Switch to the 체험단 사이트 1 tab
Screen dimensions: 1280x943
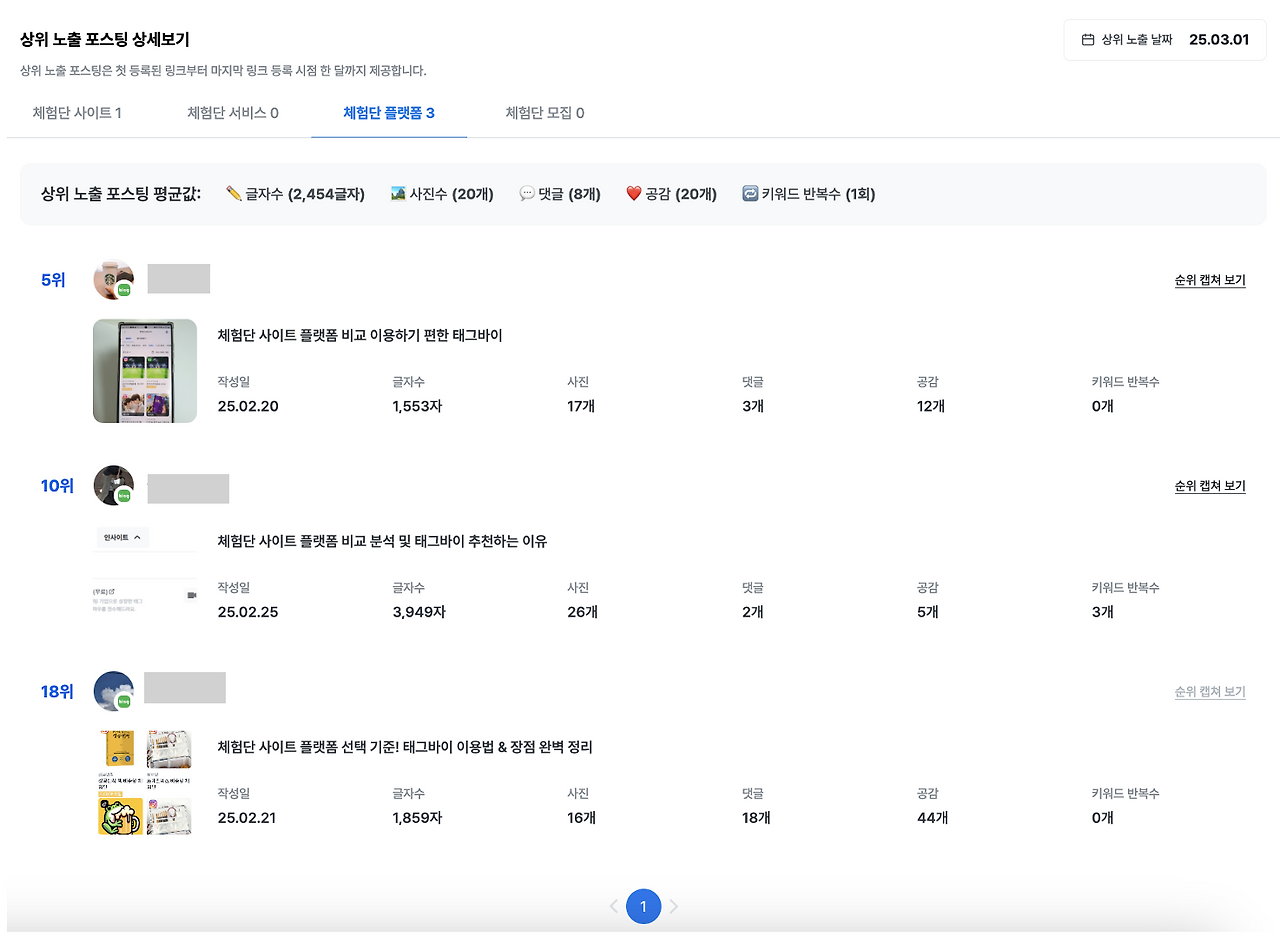click(x=77, y=114)
